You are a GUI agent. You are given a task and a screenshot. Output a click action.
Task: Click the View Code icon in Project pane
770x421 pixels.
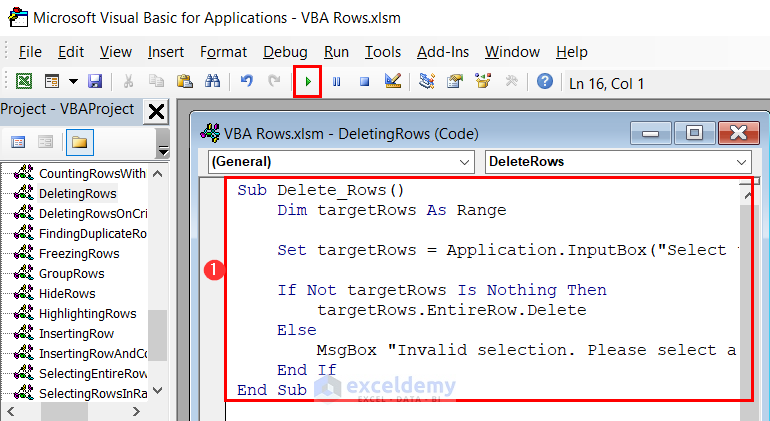pyautogui.click(x=18, y=142)
